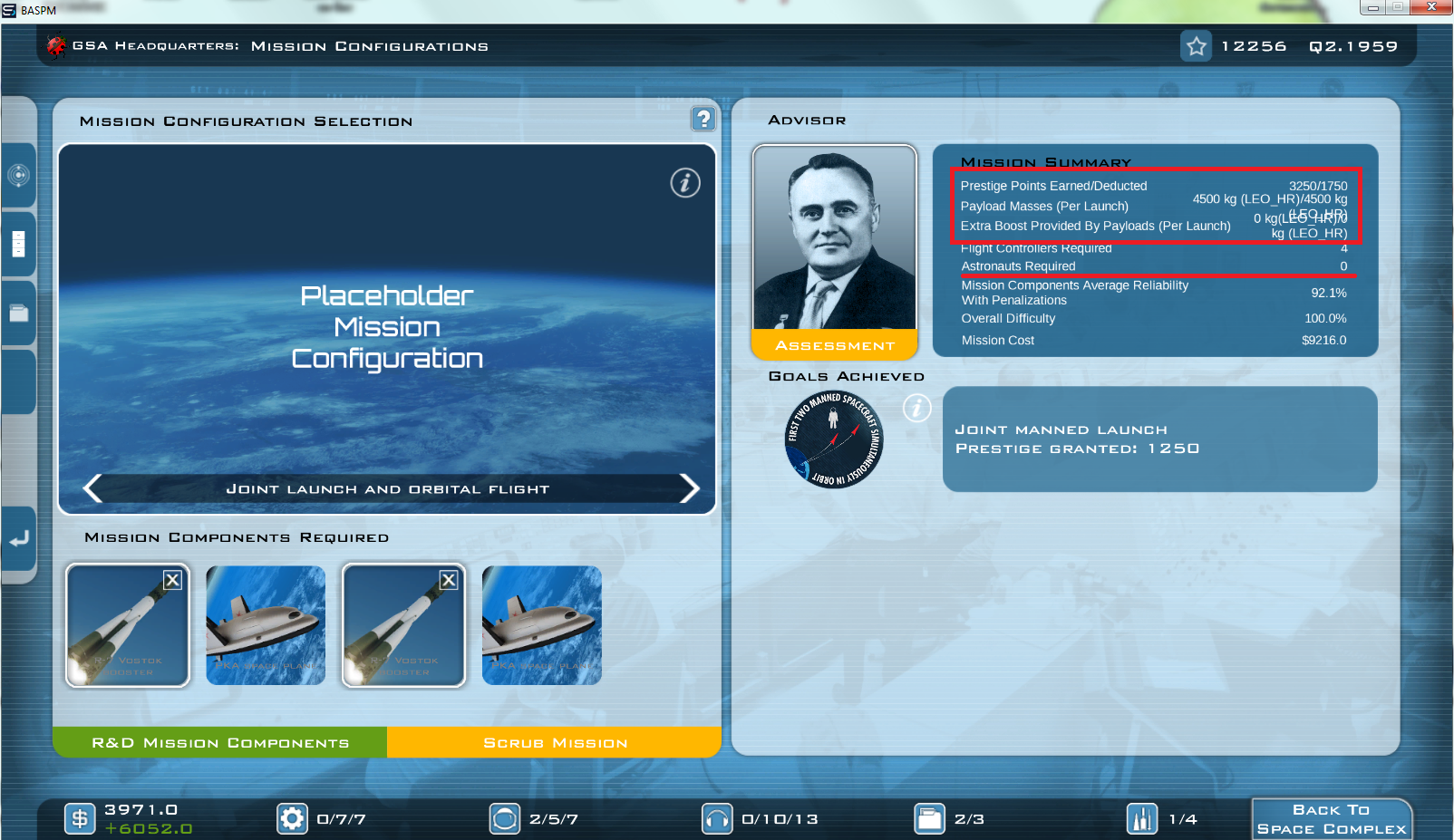Click the info icon on mission image
The height and width of the screenshot is (840, 1454).
click(684, 183)
